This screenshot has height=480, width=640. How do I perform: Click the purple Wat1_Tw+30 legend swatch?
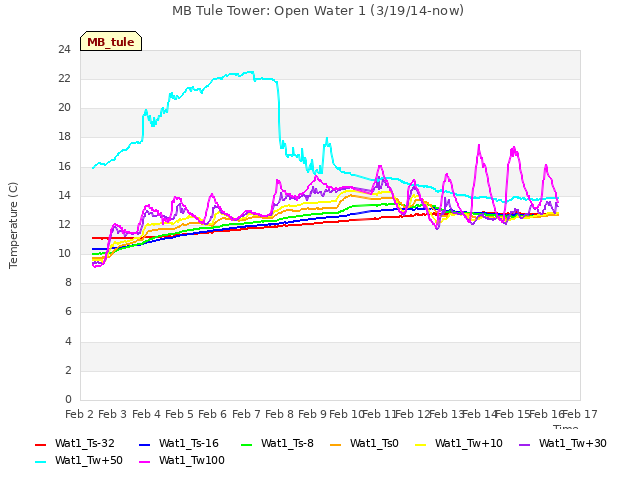click(524, 444)
